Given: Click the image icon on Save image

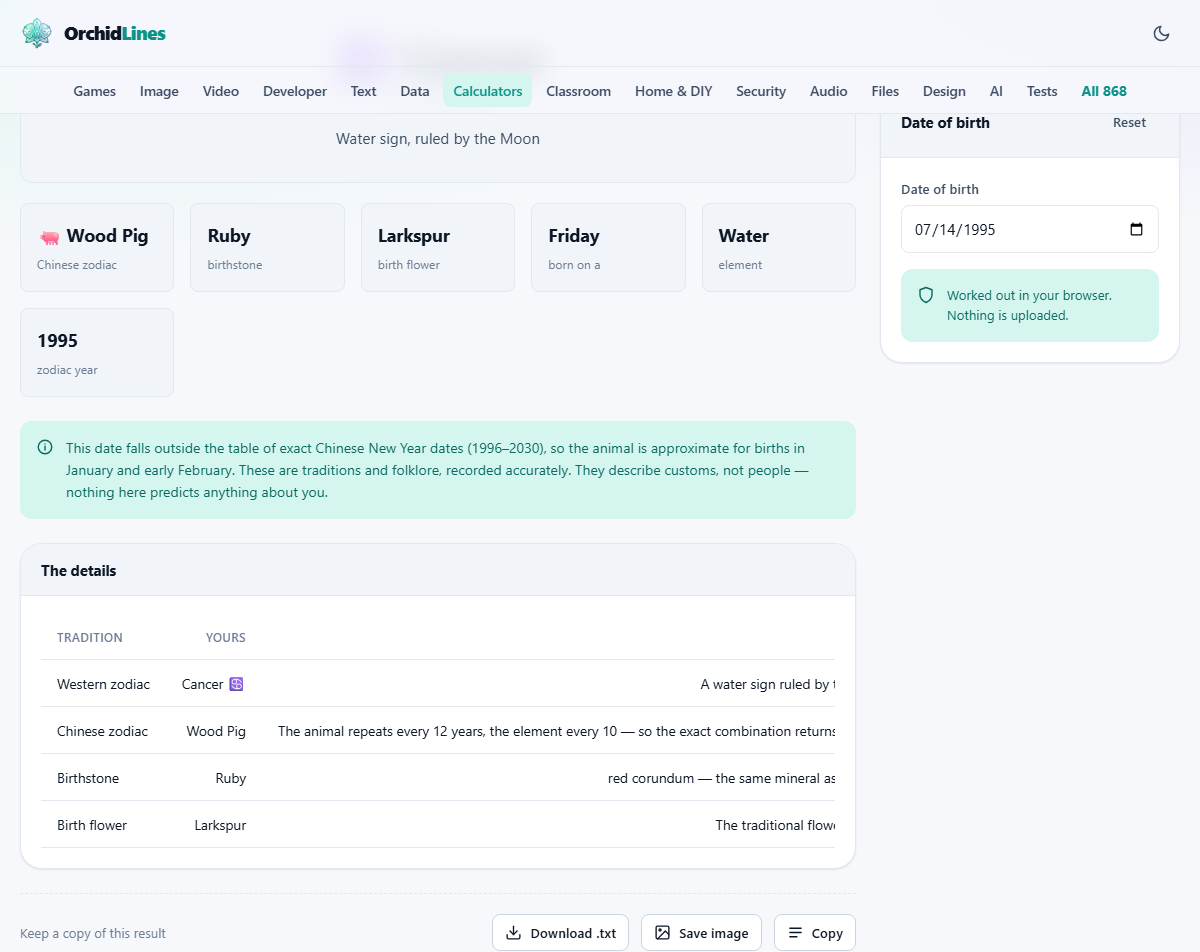Looking at the screenshot, I should 662,933.
